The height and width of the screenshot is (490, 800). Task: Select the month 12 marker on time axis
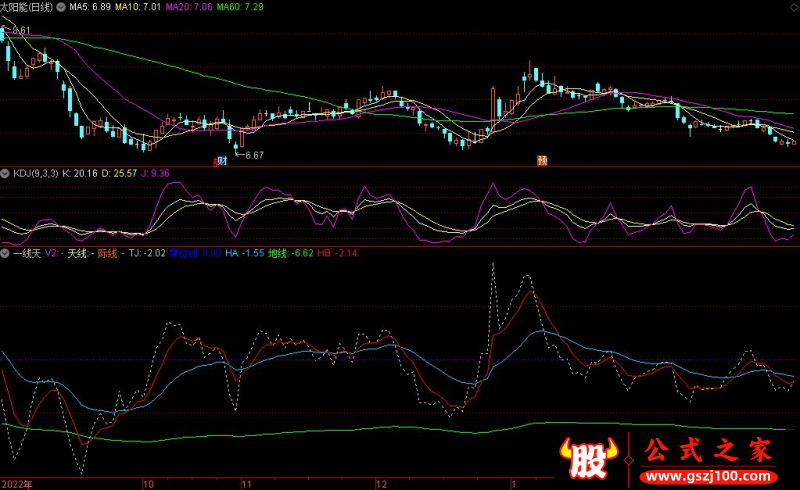tap(380, 483)
